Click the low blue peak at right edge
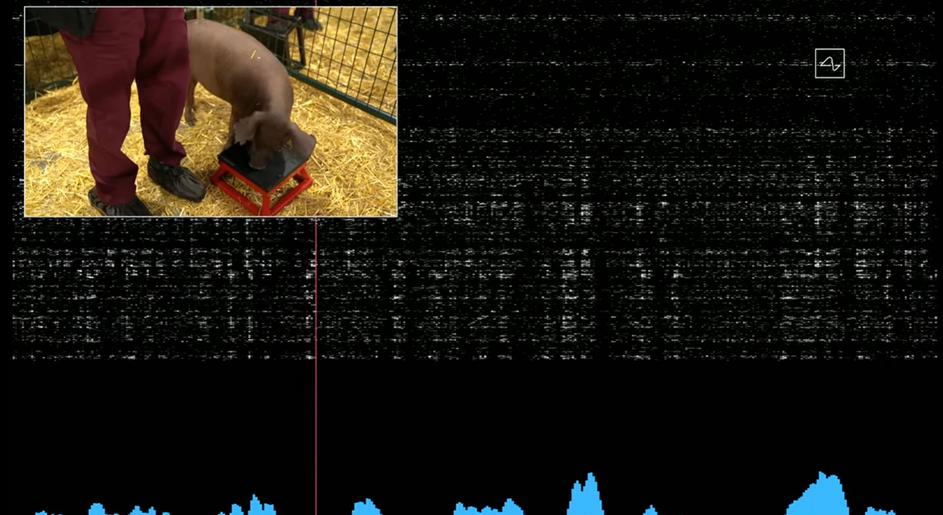 (880, 510)
